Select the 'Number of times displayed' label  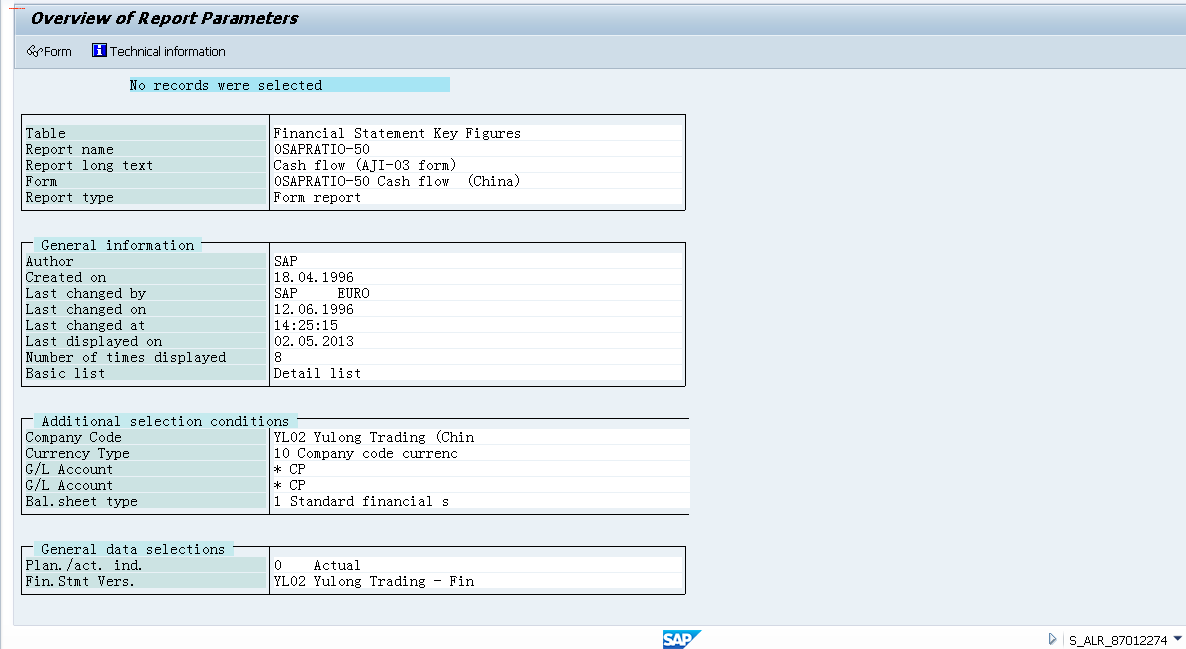coord(126,357)
